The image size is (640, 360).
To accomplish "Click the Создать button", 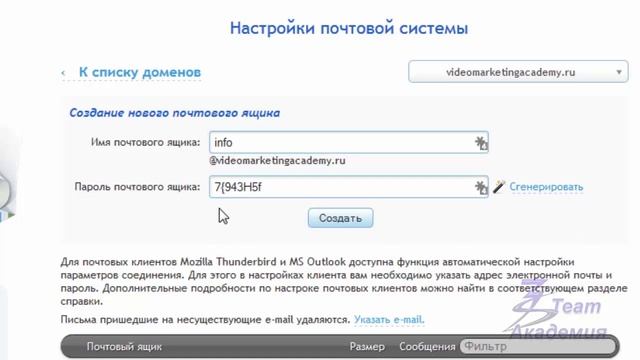I will (340, 218).
